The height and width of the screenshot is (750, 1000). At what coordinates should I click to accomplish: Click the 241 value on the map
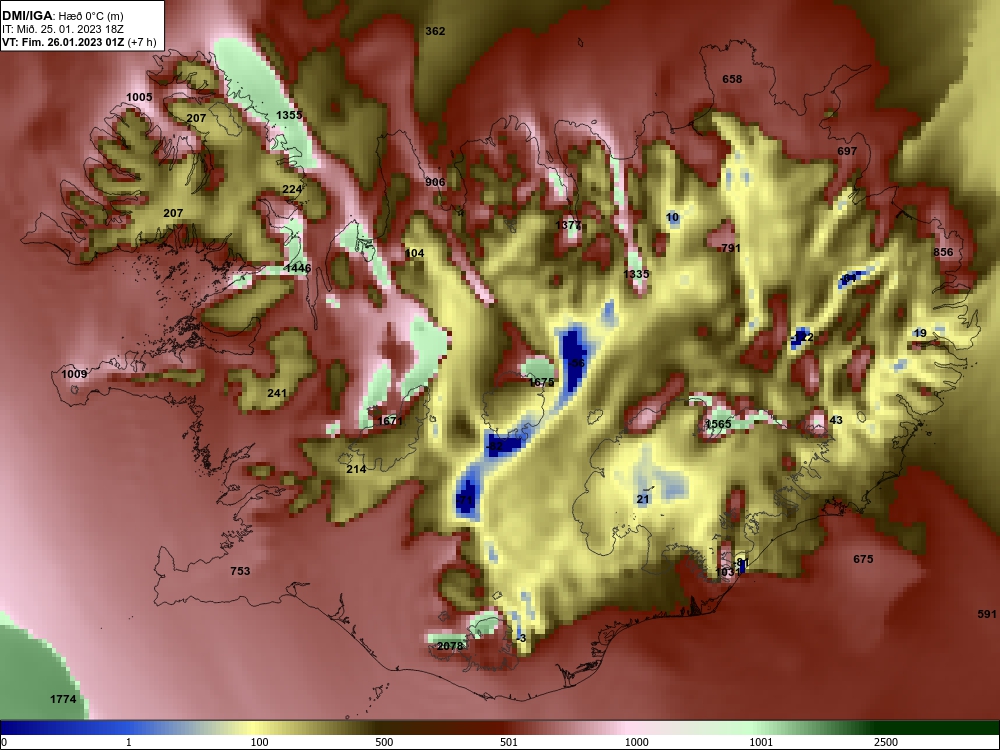point(277,393)
